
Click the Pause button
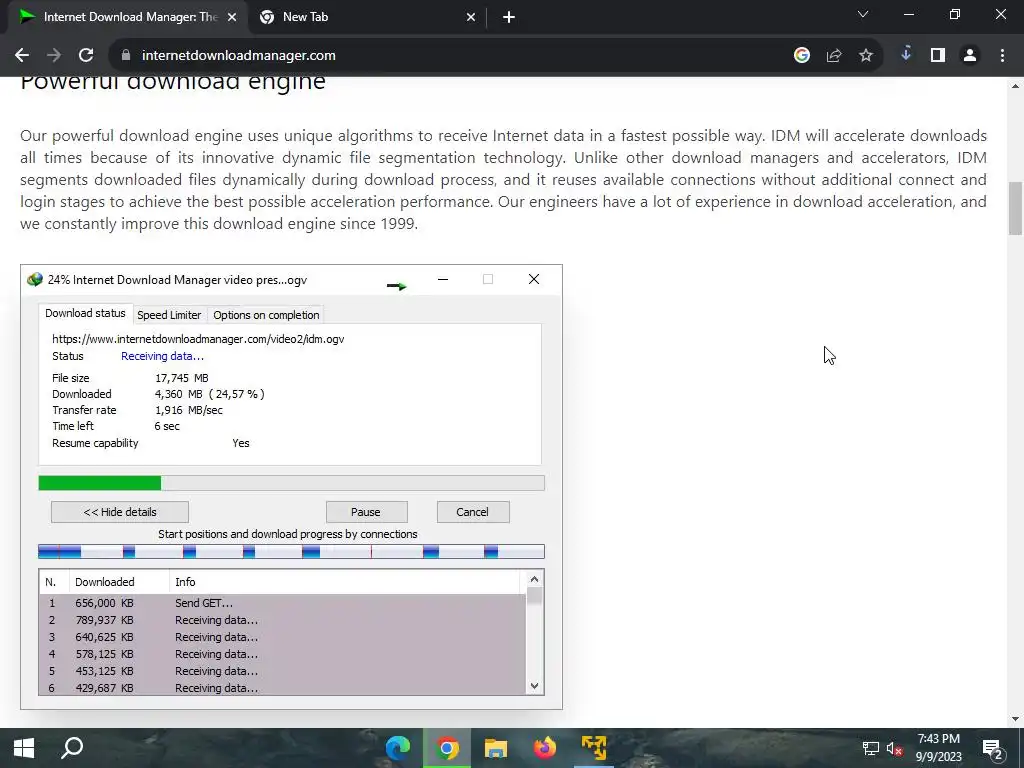(x=366, y=512)
